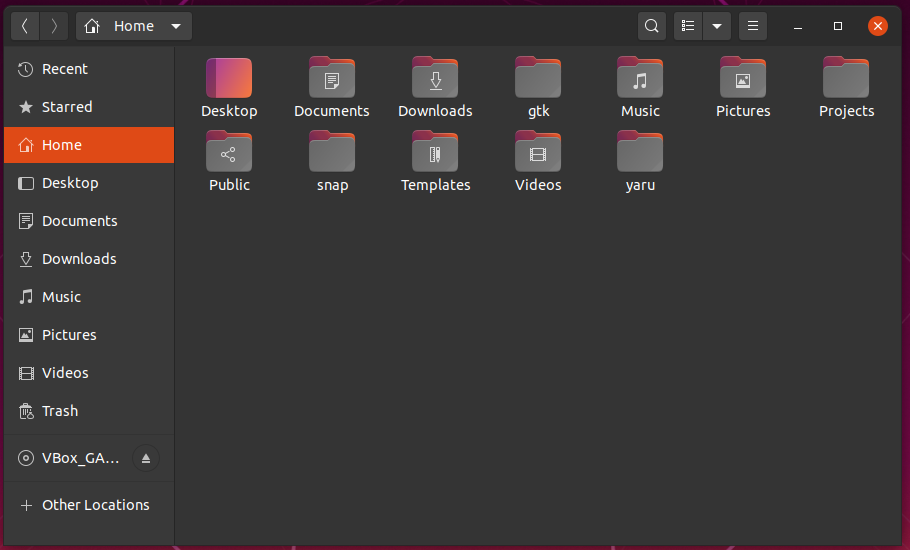Select the Videos folder icon
This screenshot has height=550, width=910.
pos(538,152)
